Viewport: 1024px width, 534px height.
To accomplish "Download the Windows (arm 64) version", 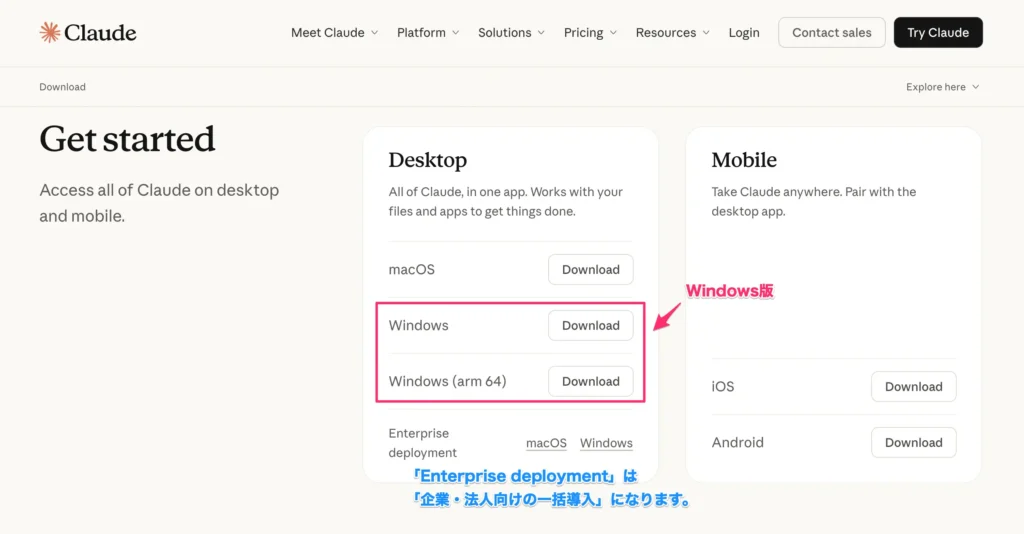I will [x=590, y=382].
